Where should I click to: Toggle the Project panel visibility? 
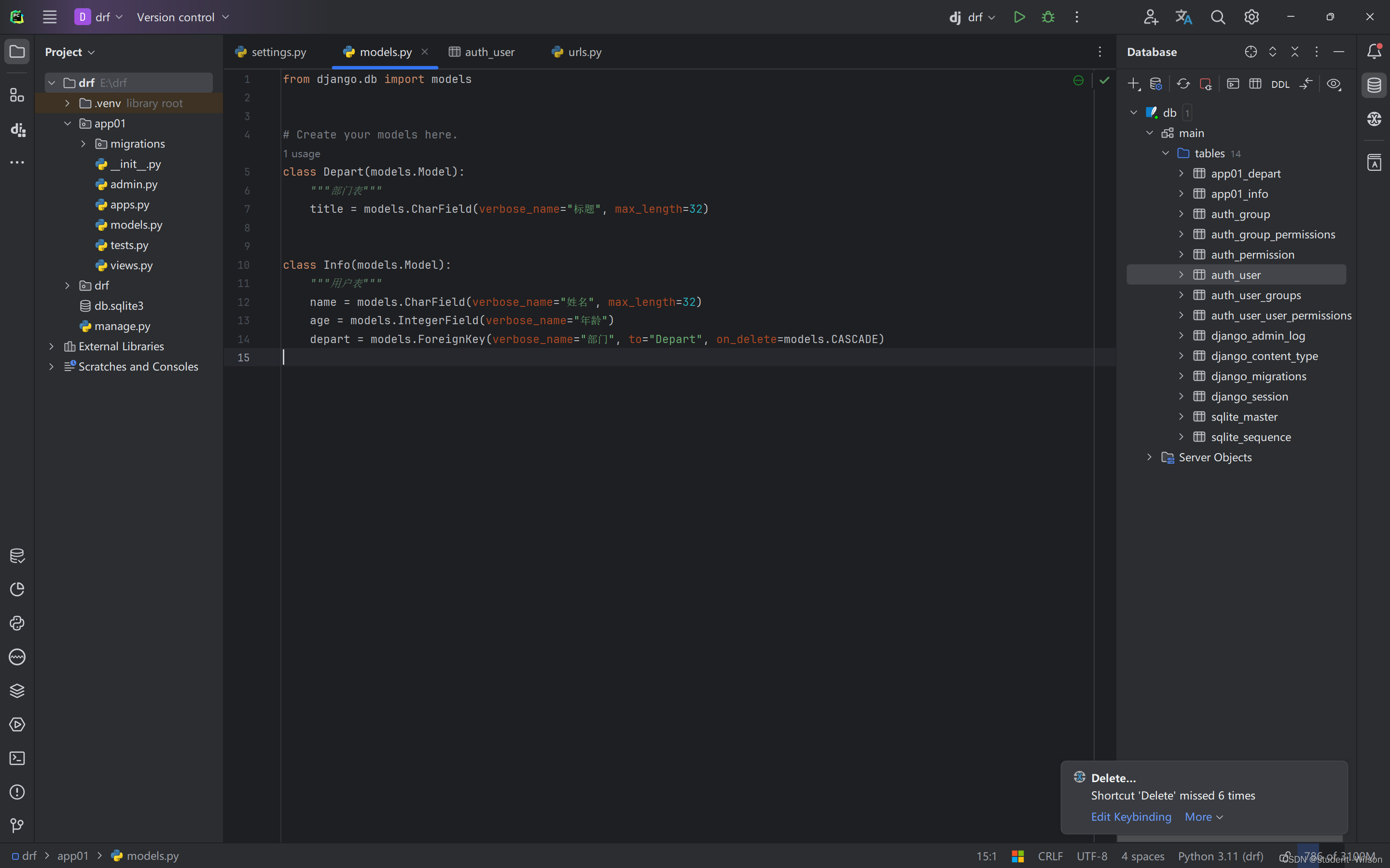pos(17,51)
